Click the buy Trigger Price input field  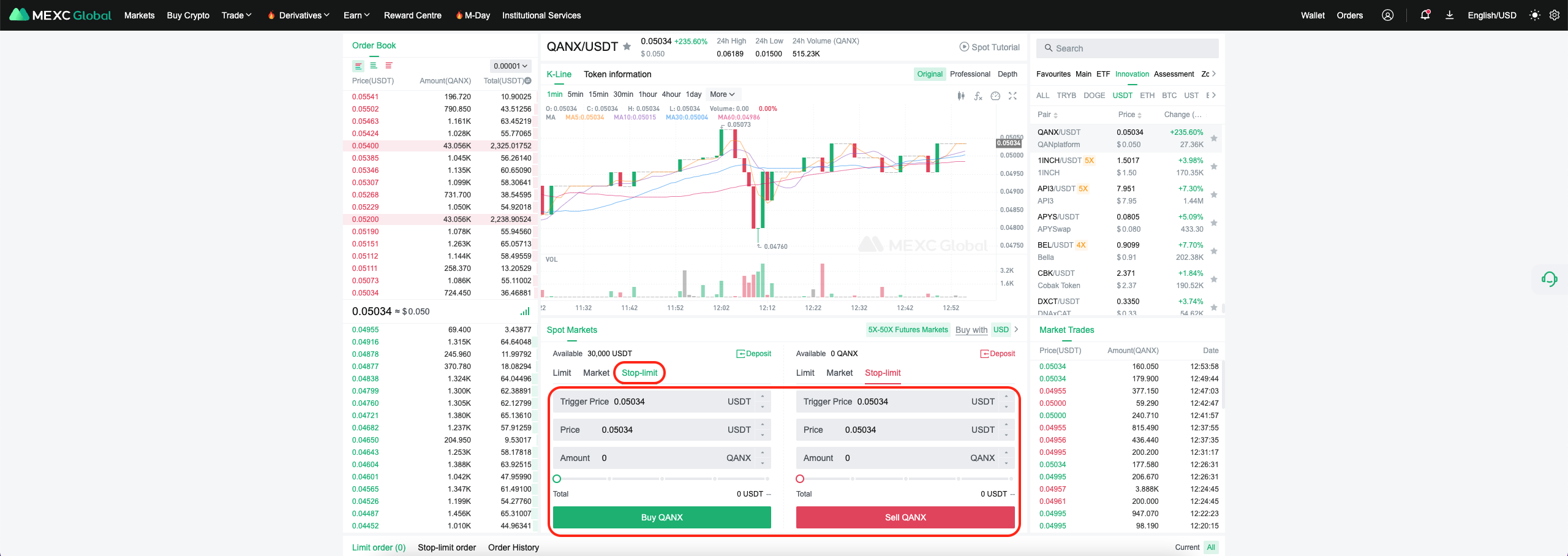tap(661, 402)
